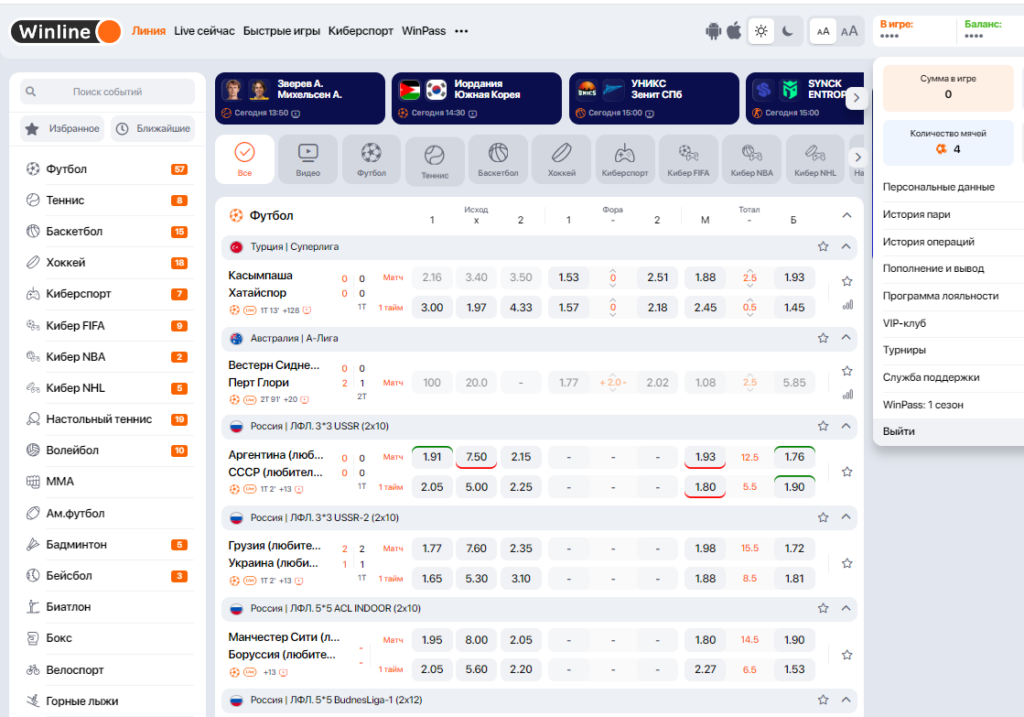Switch to dark theme moon icon

click(x=788, y=31)
